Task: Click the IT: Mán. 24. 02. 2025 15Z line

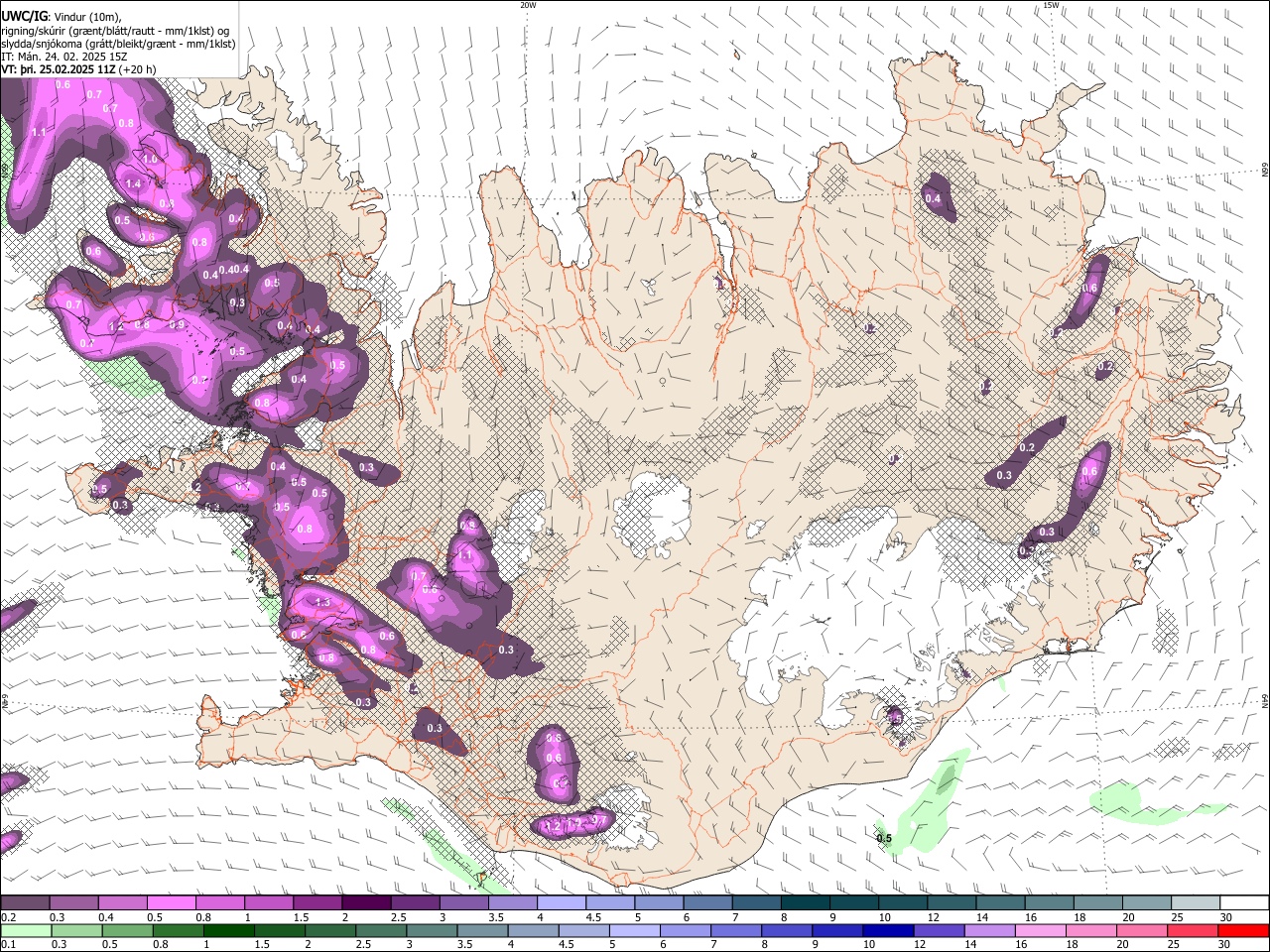Action: coord(63,58)
